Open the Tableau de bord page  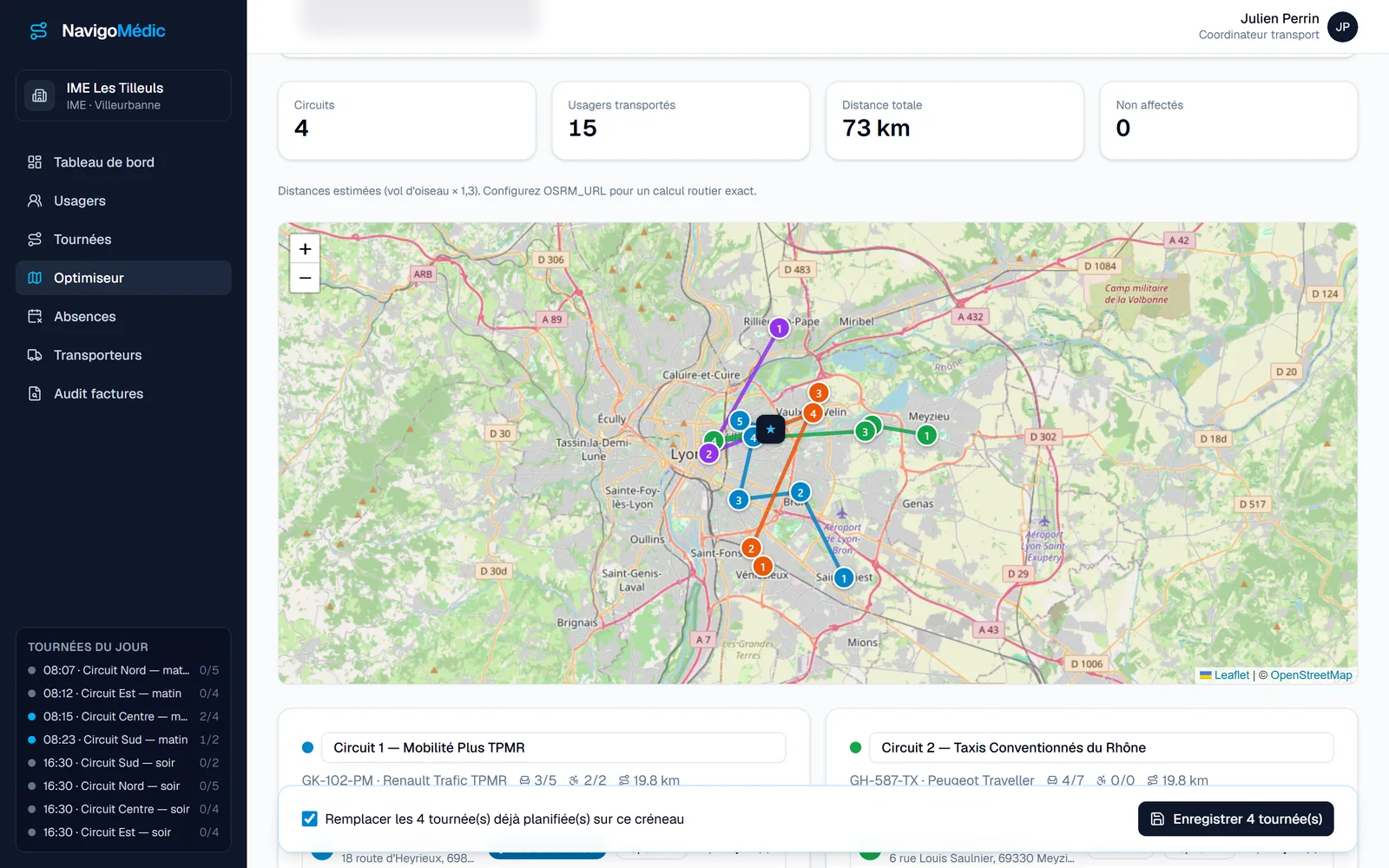(x=123, y=162)
